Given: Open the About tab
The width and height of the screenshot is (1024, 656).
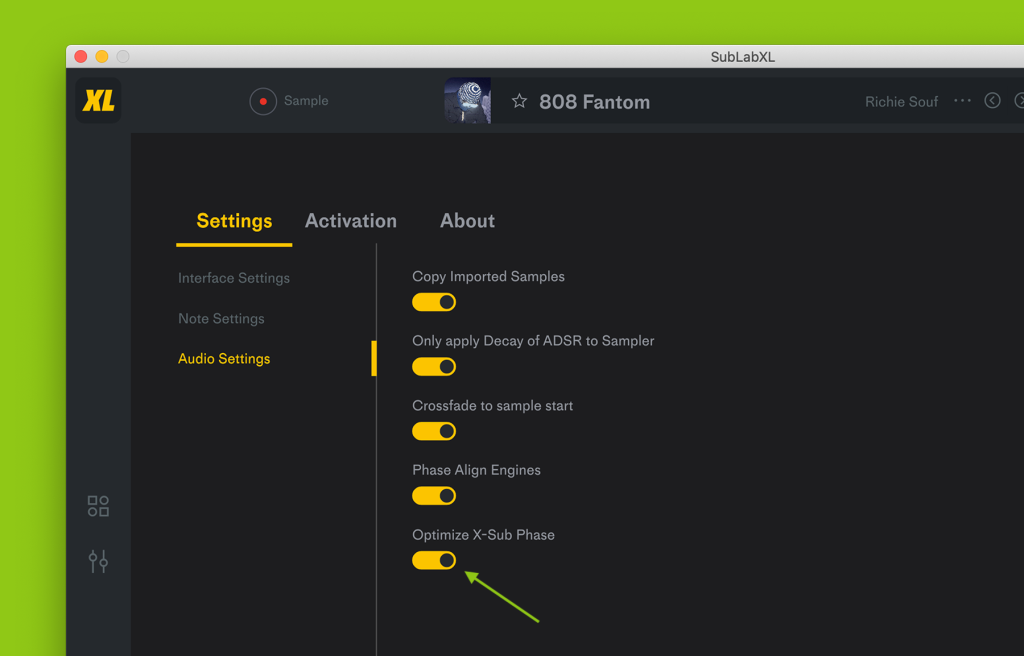Looking at the screenshot, I should tap(467, 221).
